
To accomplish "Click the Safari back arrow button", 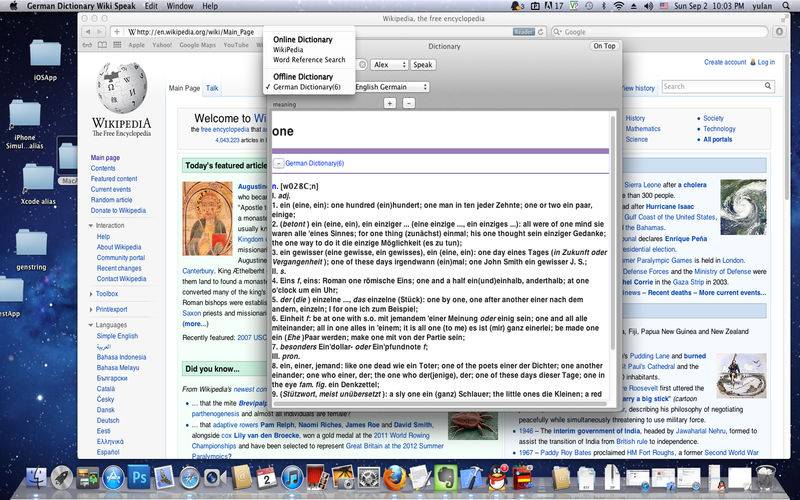I will coord(88,32).
